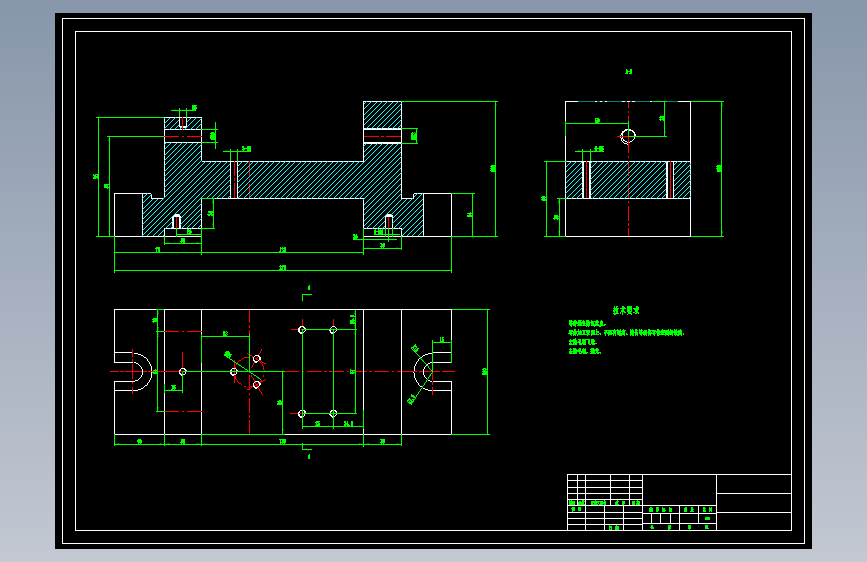Select the small blind hole at bottom-right of front section
Image resolution: width=867 pixels, height=562 pixels.
389,221
